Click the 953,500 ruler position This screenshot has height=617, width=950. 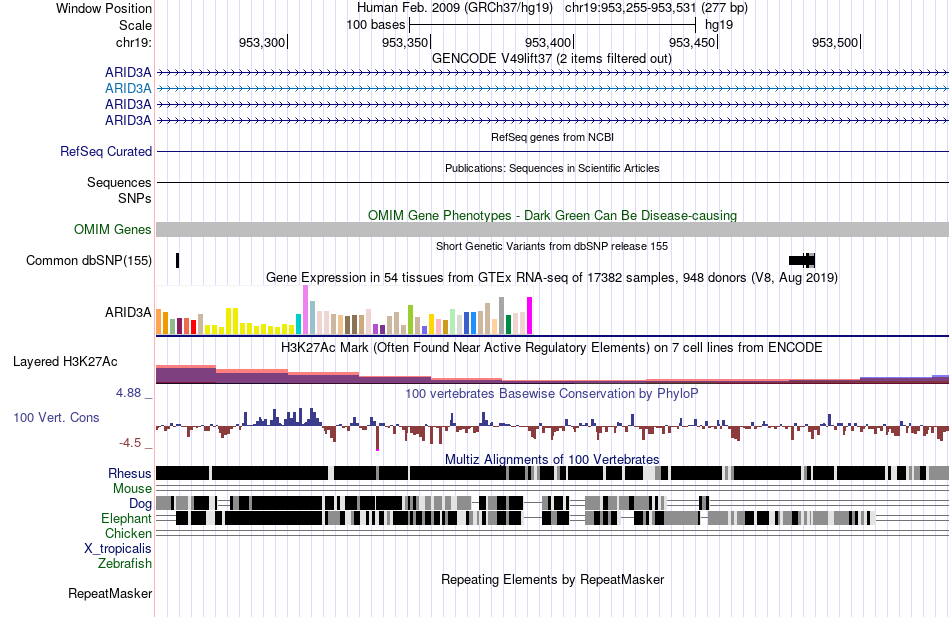(835, 42)
